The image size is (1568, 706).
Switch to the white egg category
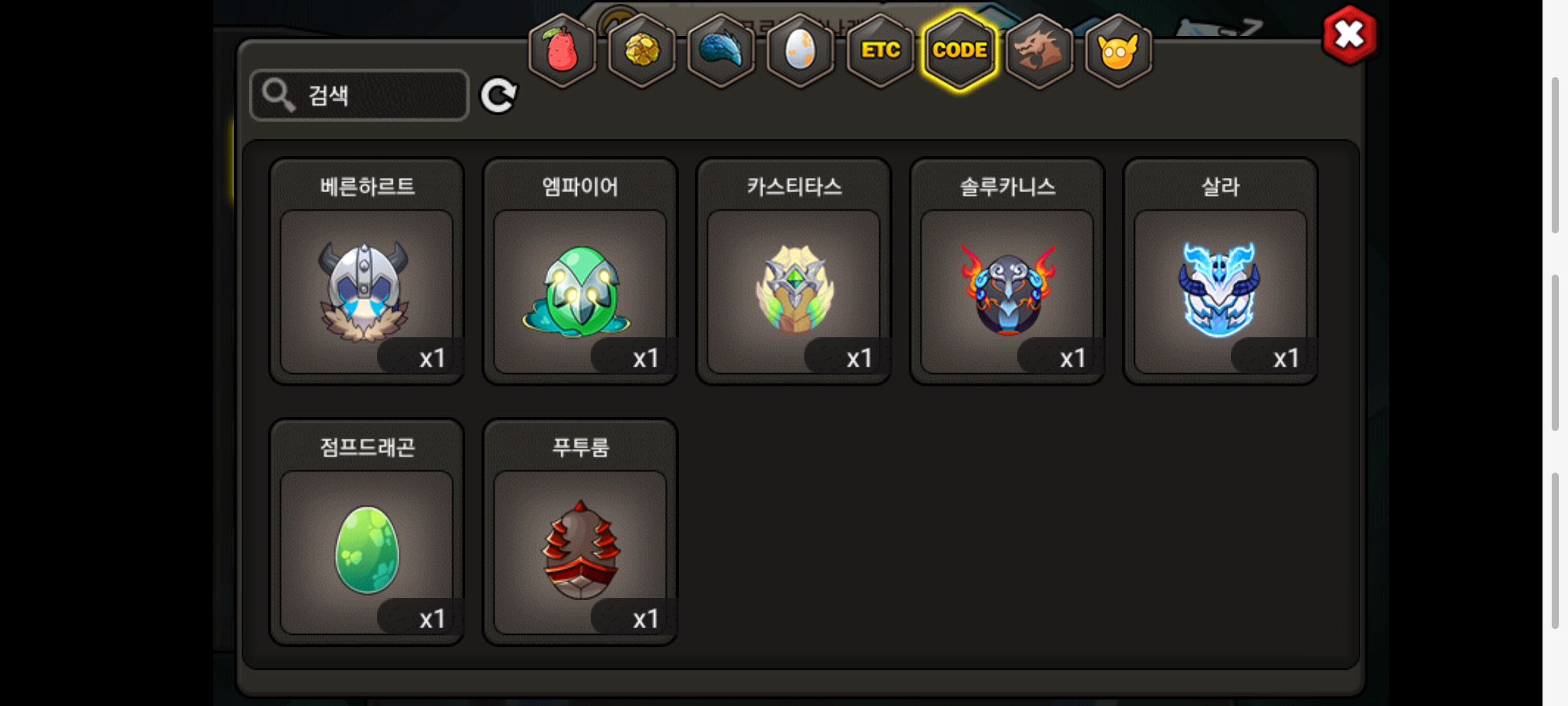[800, 51]
